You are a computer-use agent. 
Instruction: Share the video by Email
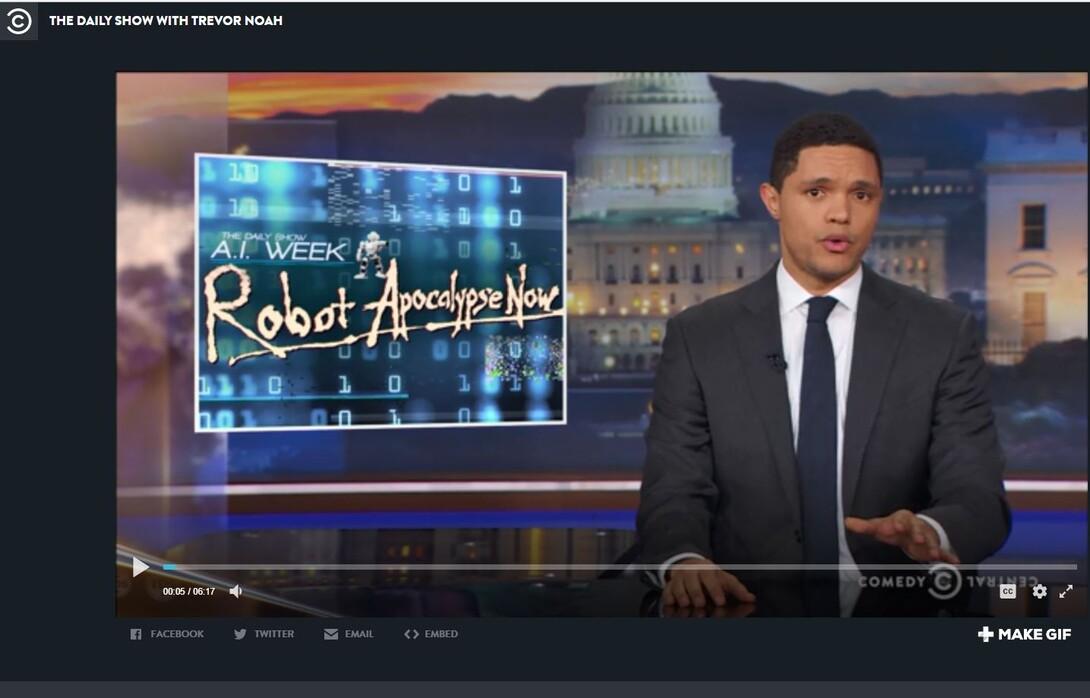[x=349, y=634]
